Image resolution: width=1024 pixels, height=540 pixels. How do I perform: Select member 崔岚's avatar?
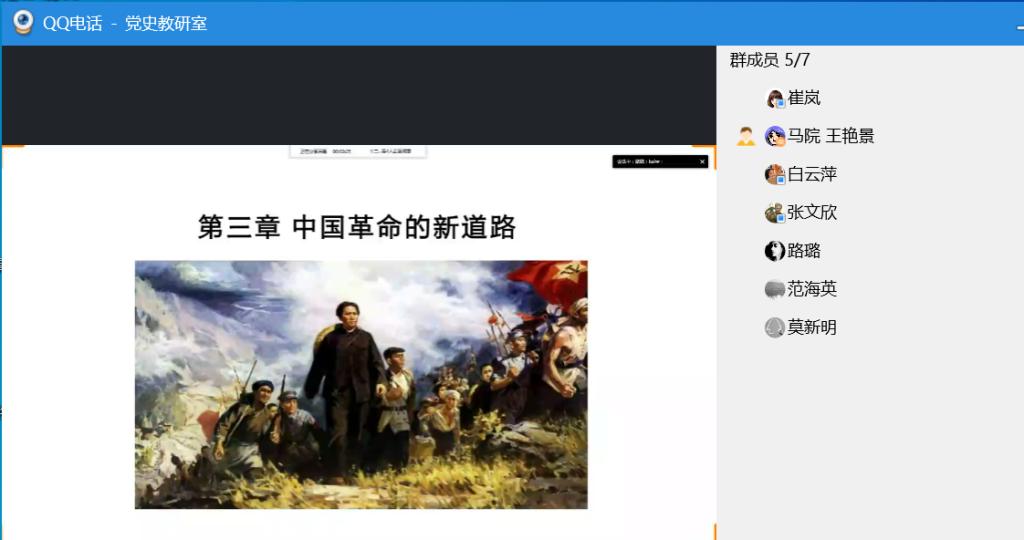tap(775, 98)
